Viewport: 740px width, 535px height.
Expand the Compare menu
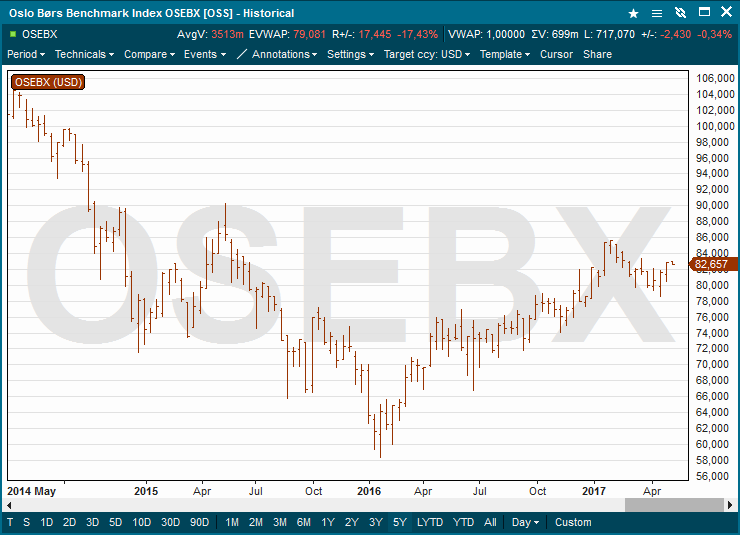click(149, 54)
